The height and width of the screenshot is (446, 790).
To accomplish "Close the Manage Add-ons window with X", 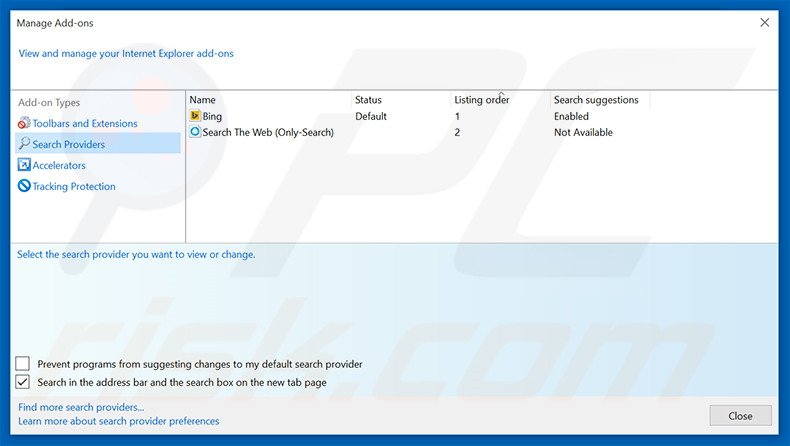I will coord(764,23).
